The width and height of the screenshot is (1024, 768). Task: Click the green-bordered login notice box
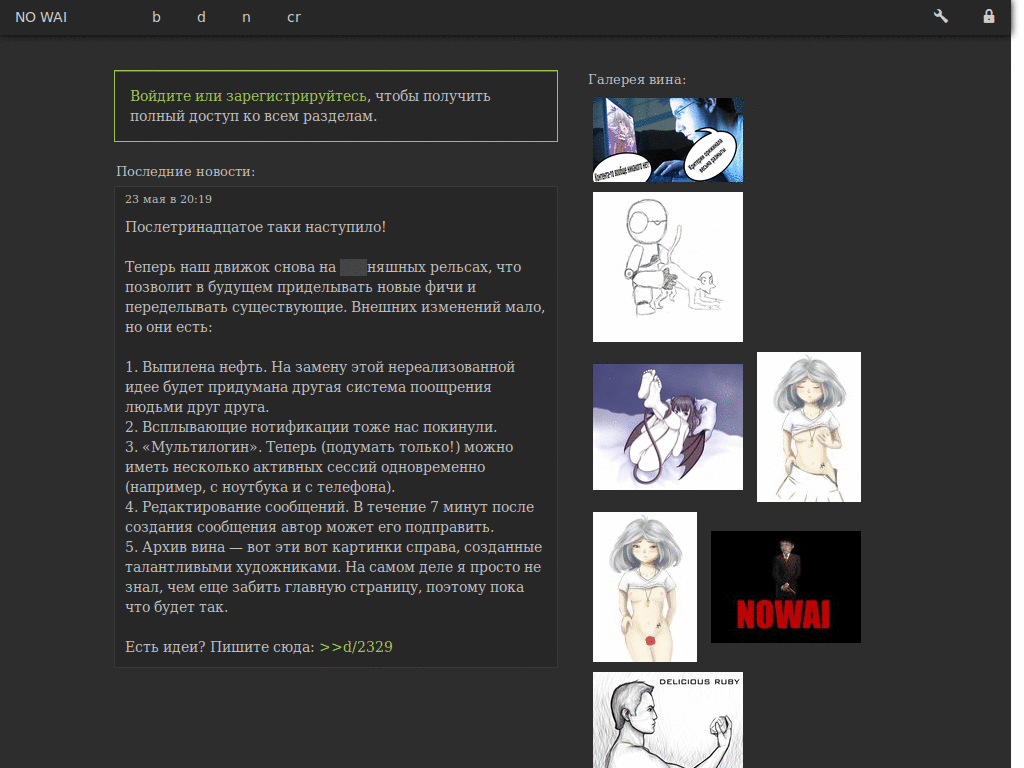click(336, 106)
